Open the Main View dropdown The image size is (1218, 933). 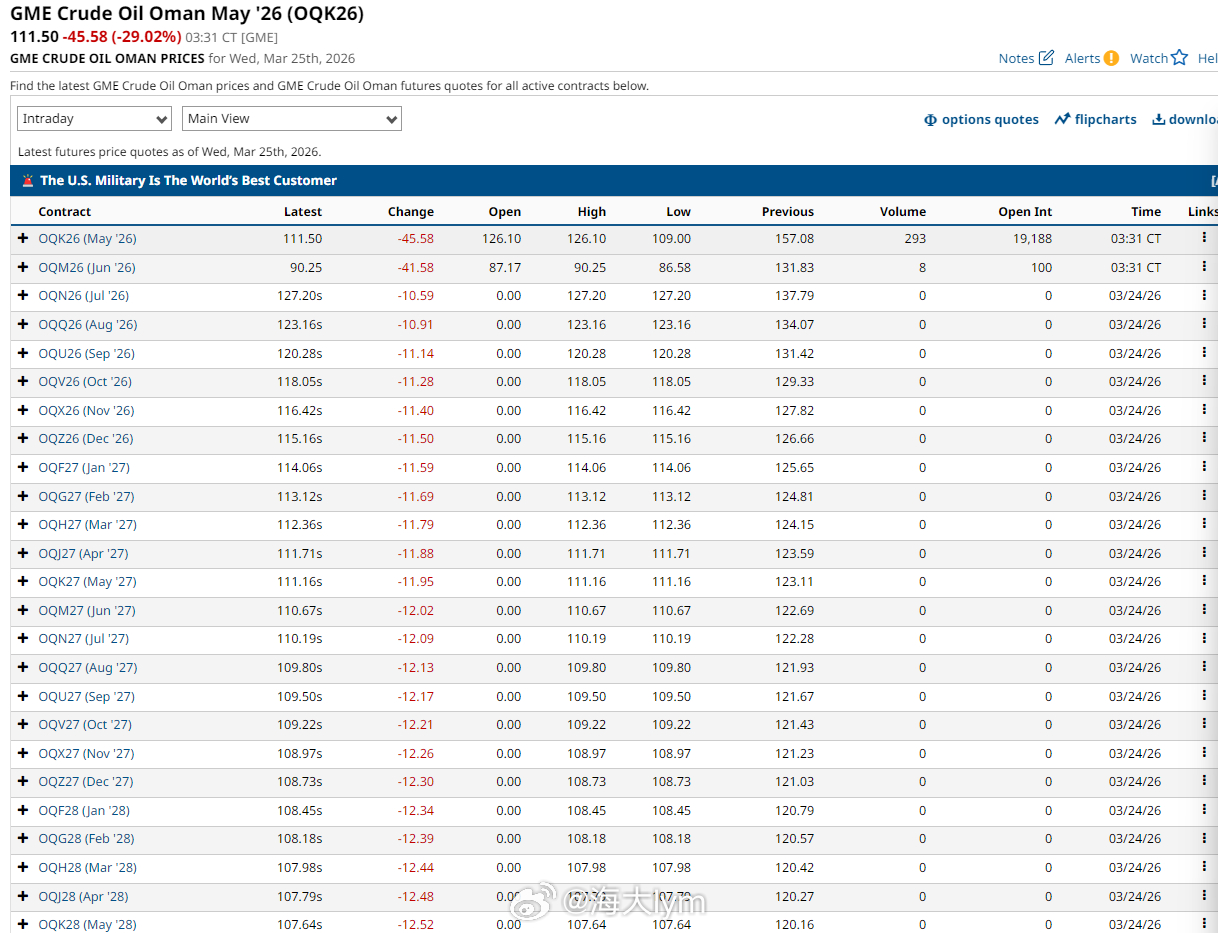(x=291, y=119)
